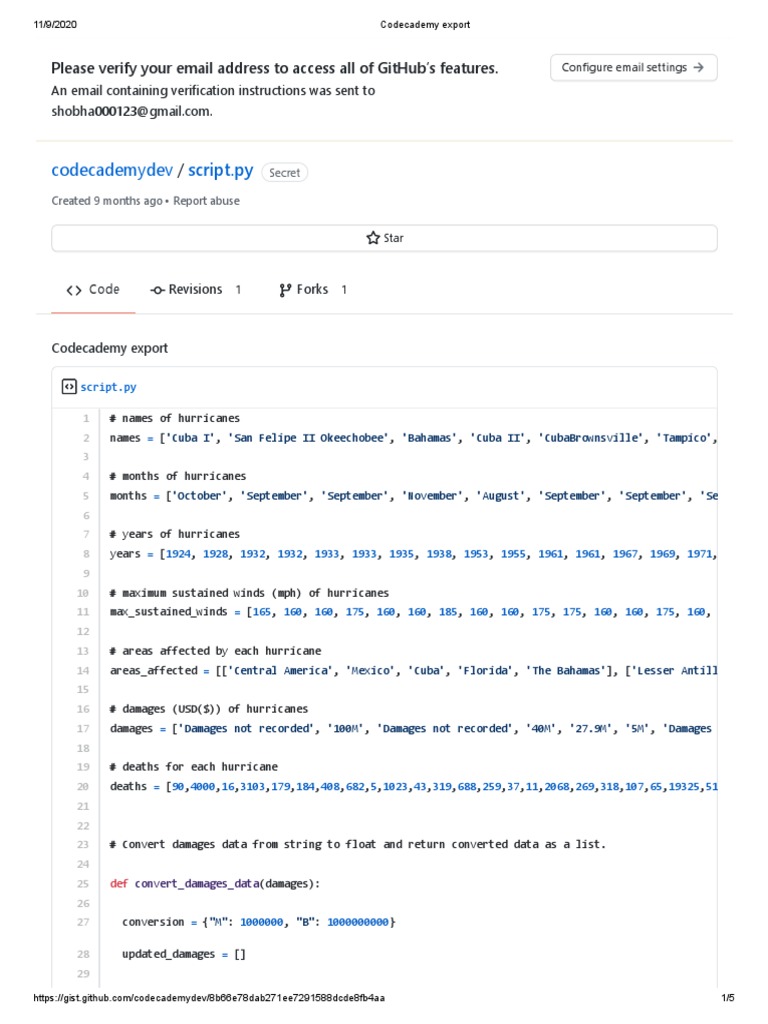This screenshot has height=1024, width=768.
Task: Click line number 20 for deaths list
Action: 83,786
